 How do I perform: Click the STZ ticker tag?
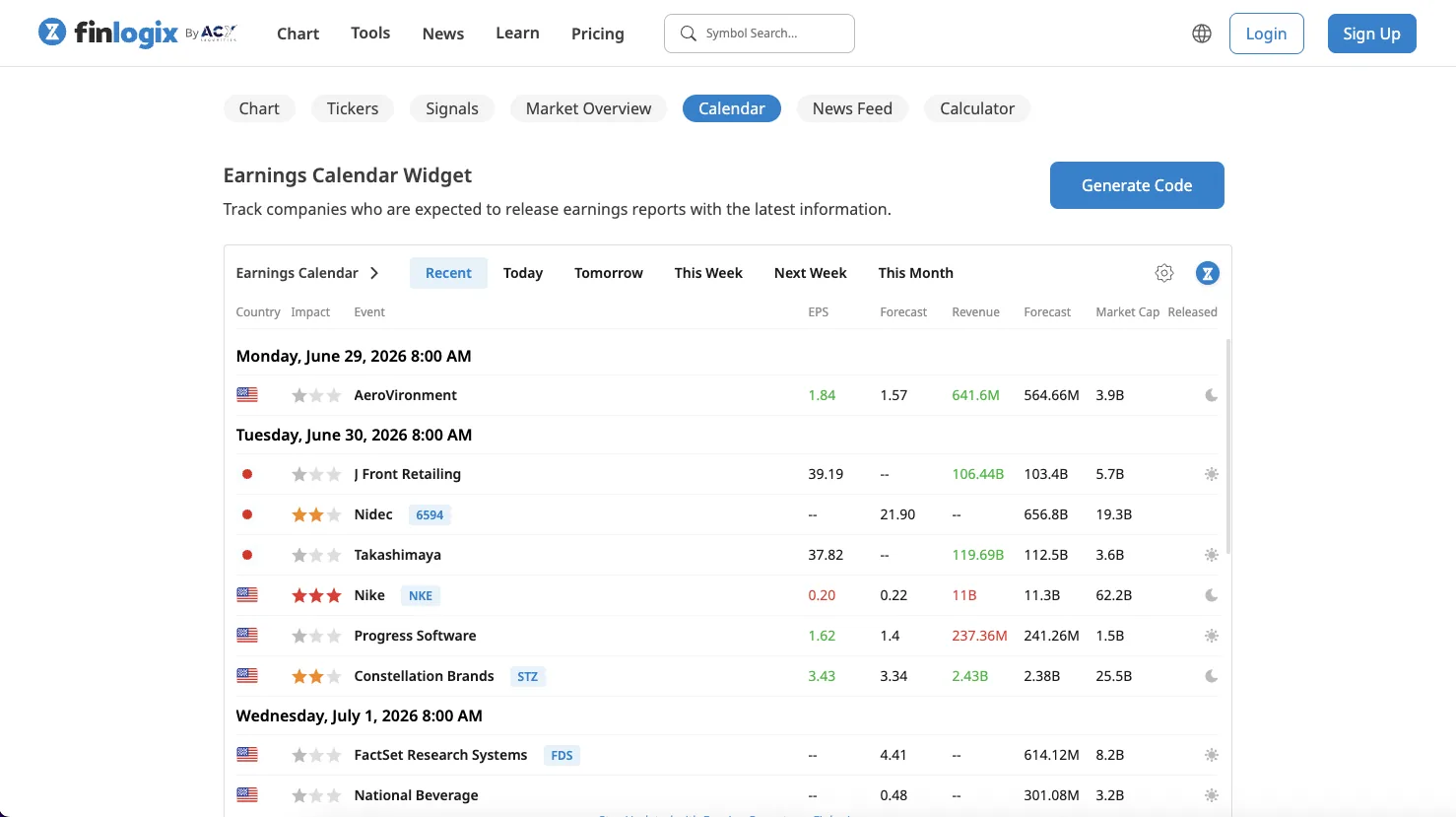pyautogui.click(x=528, y=676)
